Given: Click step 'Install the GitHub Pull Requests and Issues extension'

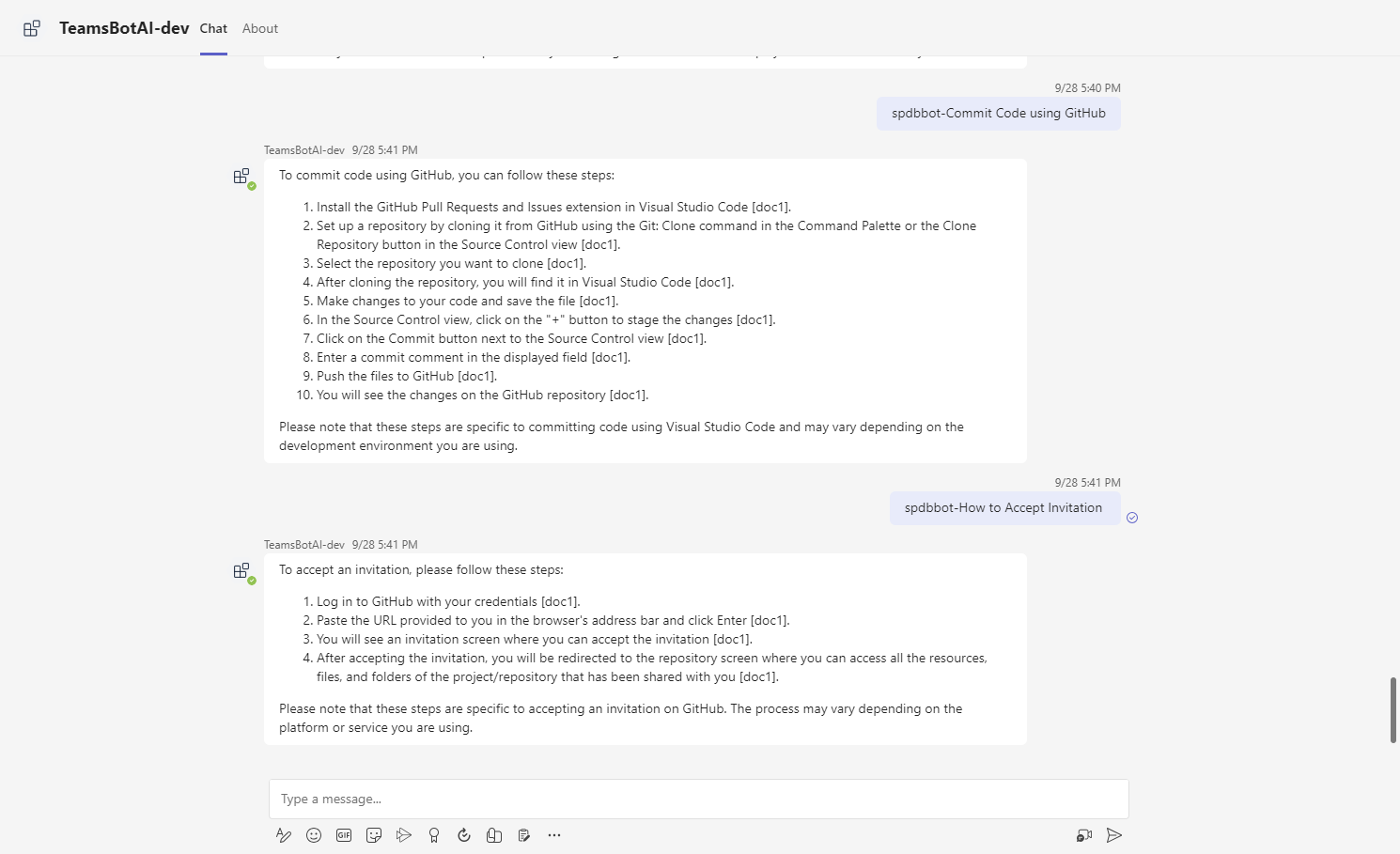Looking at the screenshot, I should click(553, 207).
